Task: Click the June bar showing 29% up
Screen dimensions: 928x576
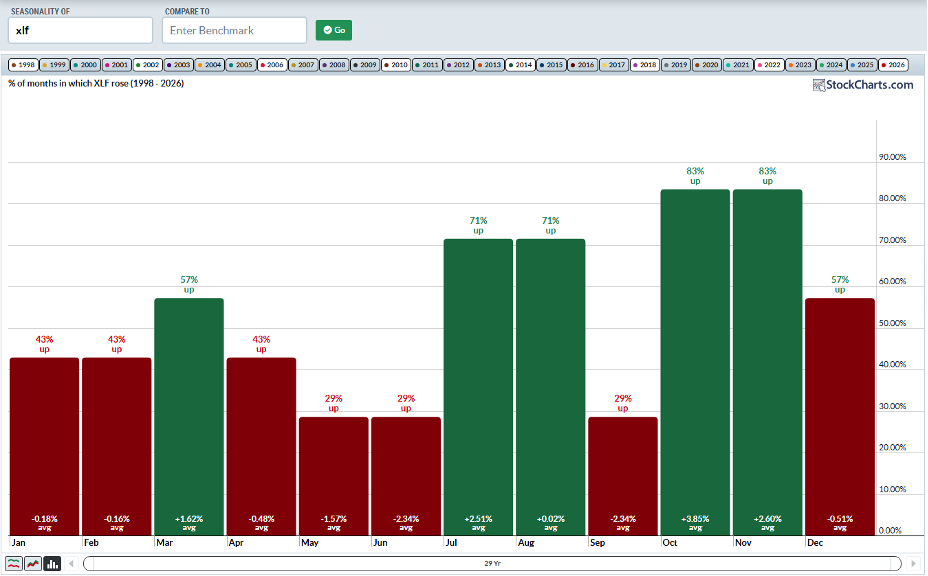Action: coord(406,477)
